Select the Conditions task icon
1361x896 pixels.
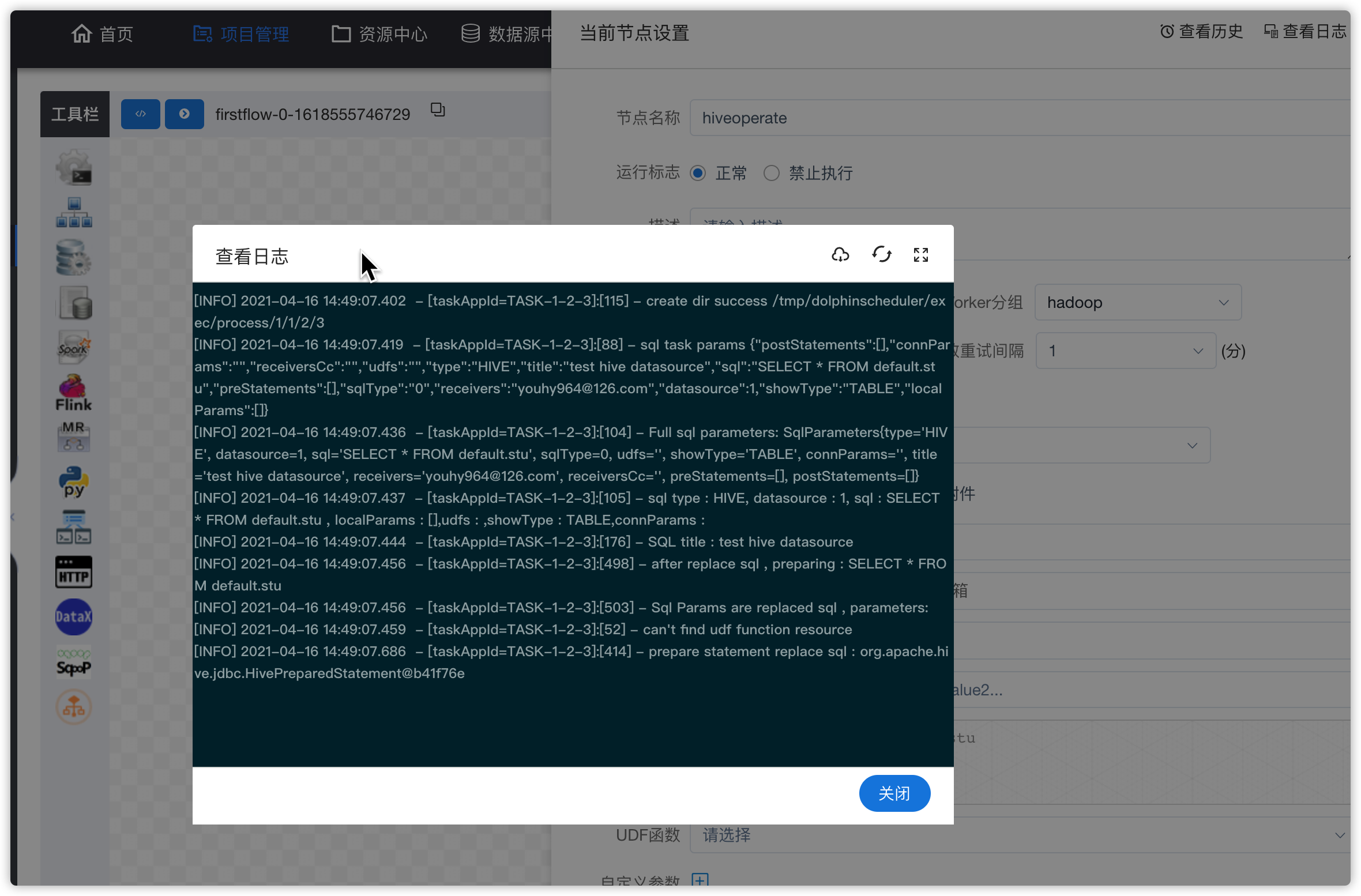tap(74, 707)
